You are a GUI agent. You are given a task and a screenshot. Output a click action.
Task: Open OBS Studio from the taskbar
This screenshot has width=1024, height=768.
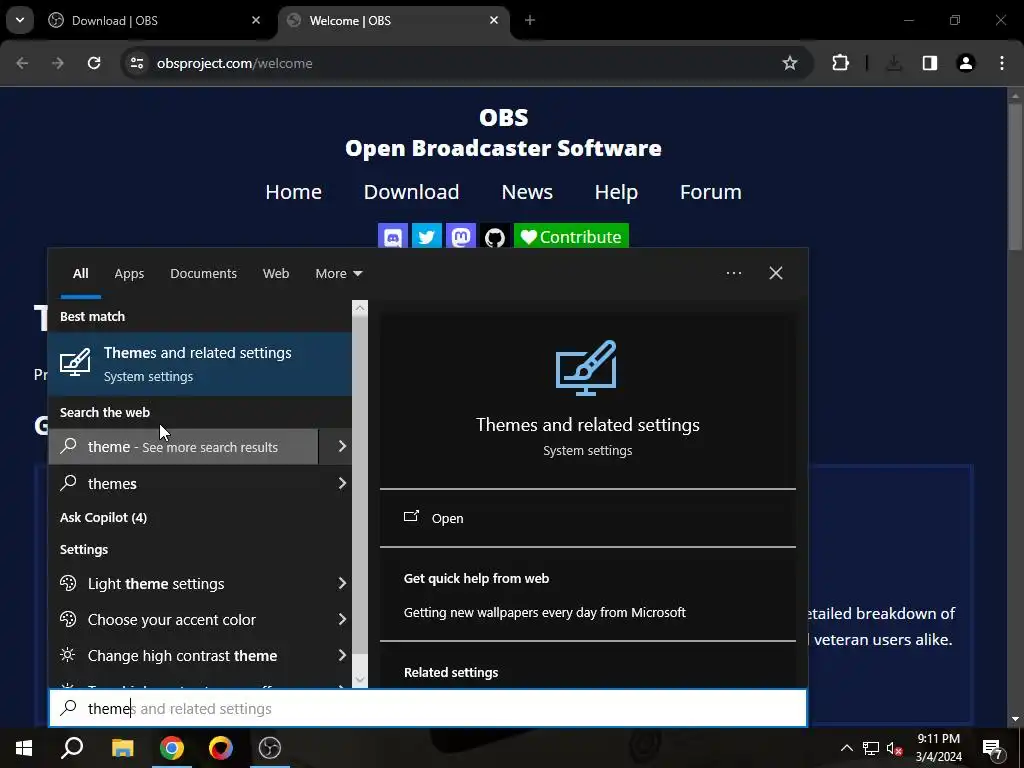point(270,748)
